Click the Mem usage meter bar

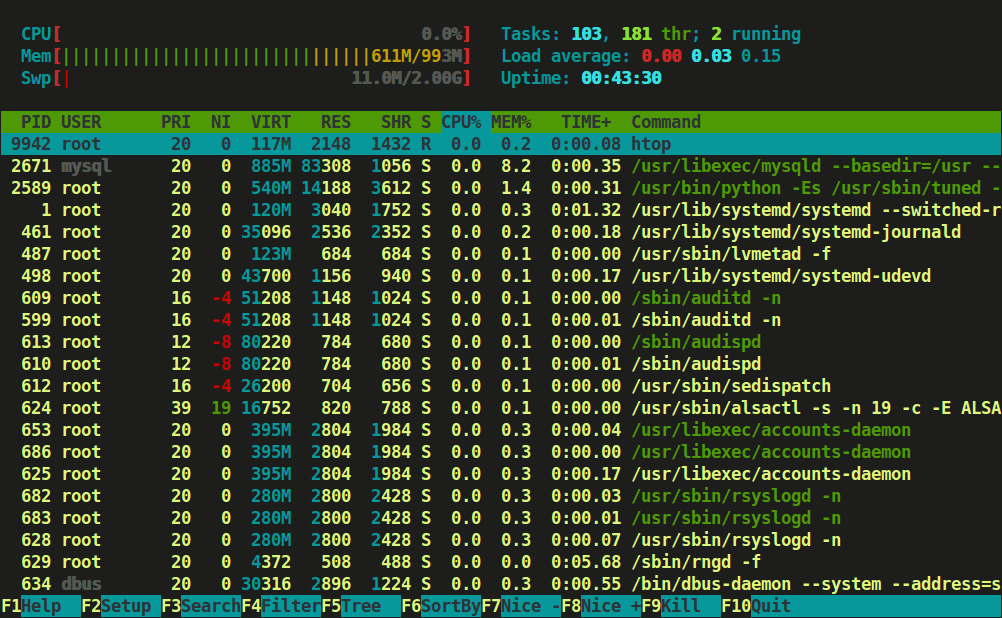click(262, 56)
